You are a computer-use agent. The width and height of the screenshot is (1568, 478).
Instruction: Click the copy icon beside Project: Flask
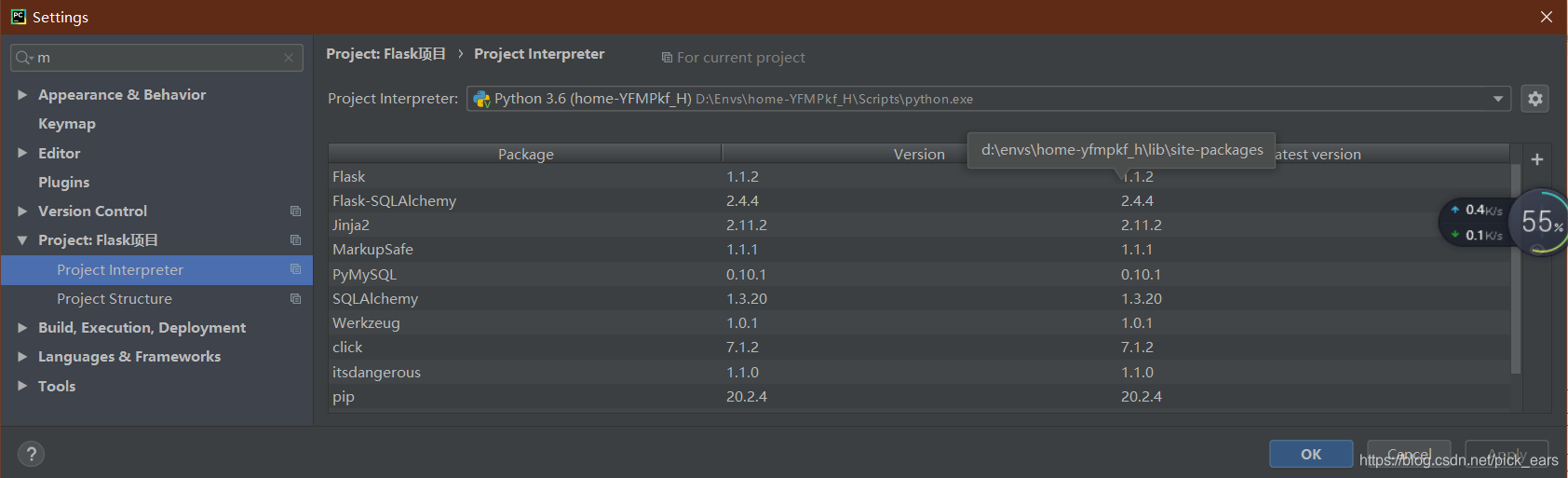[295, 240]
